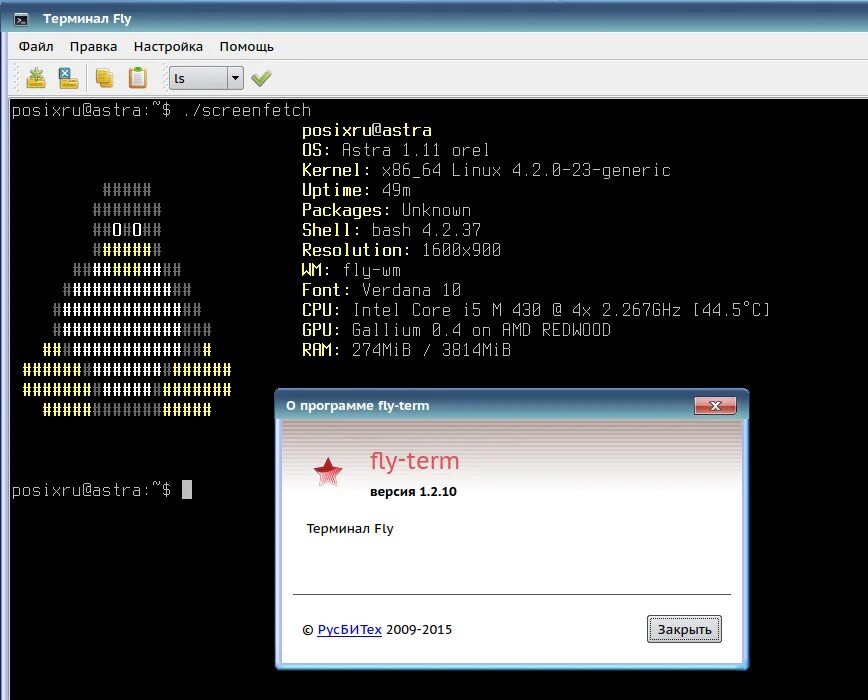
Task: Open the Правка menu
Action: tap(94, 46)
